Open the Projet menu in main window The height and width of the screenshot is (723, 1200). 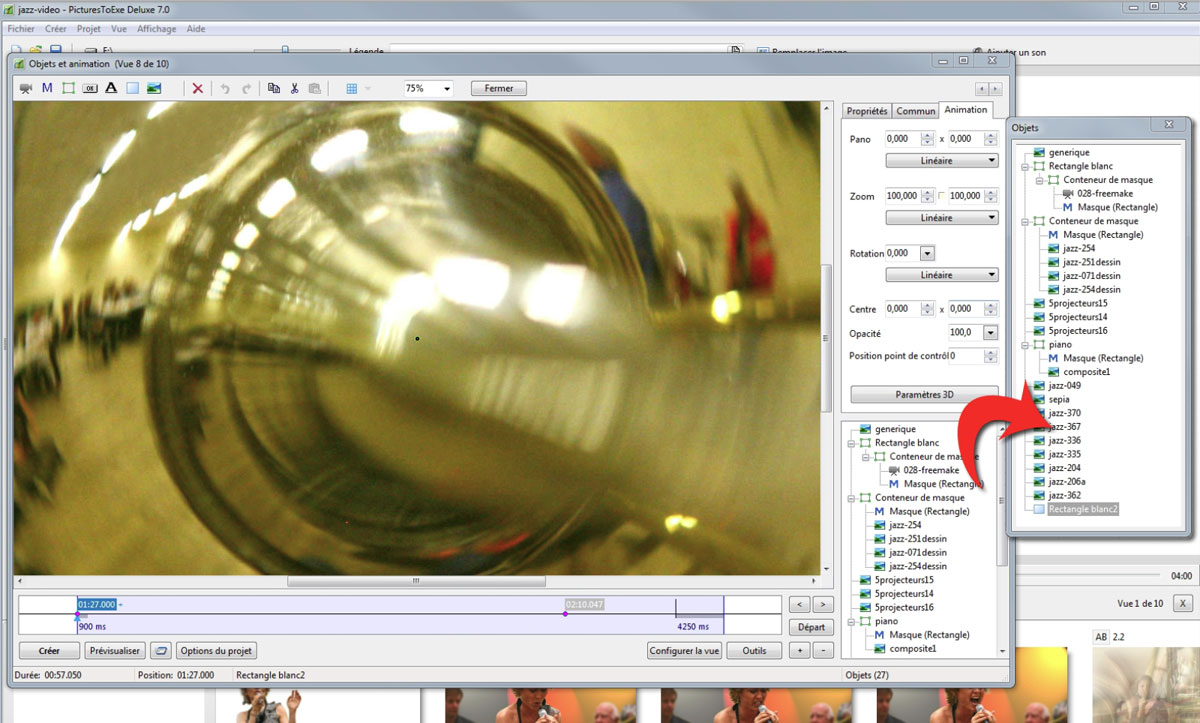(x=89, y=29)
